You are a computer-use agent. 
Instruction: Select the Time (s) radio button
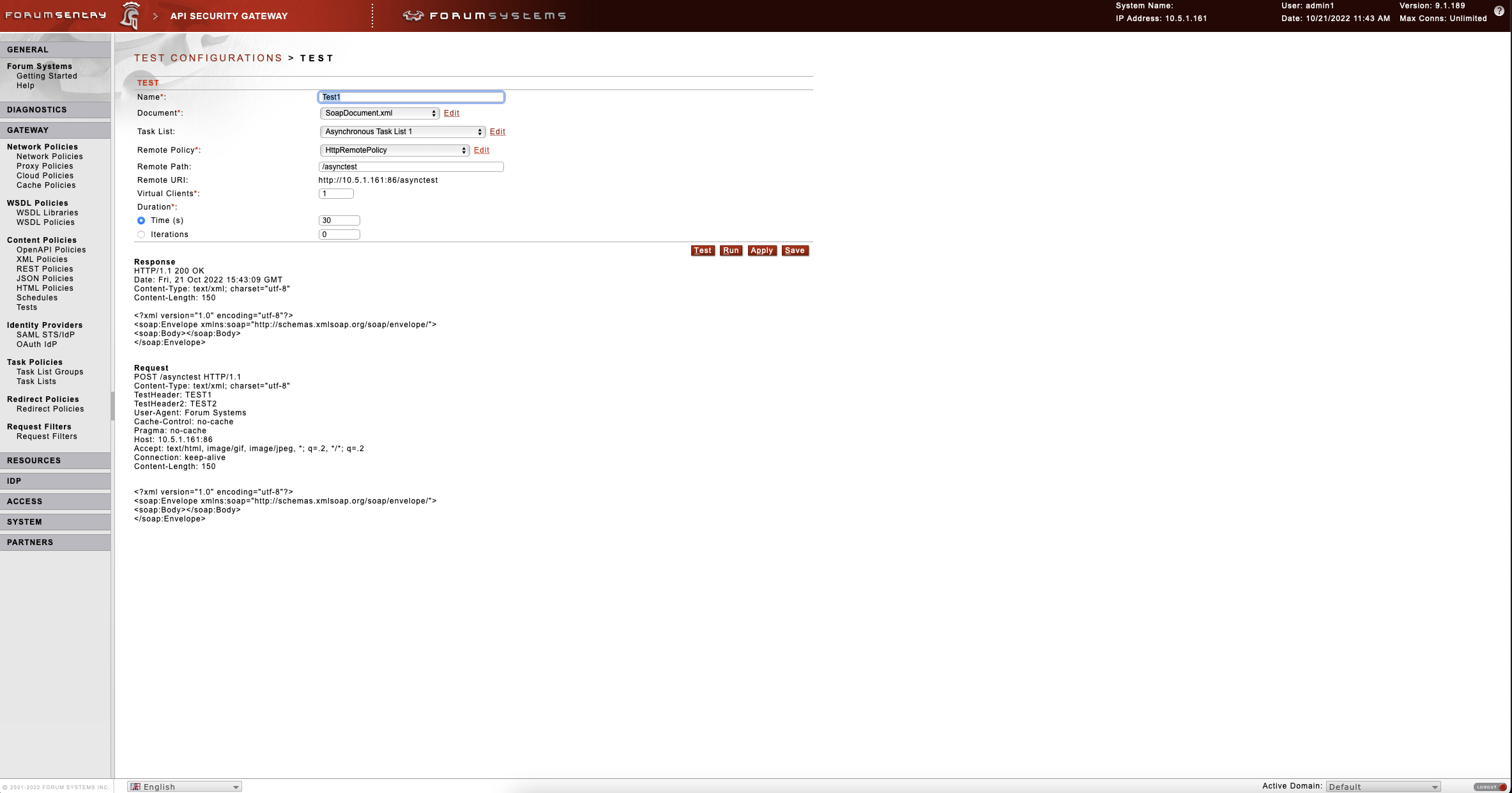point(141,220)
